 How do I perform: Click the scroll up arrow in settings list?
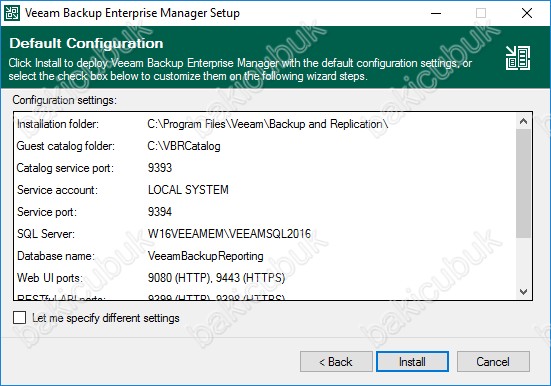point(523,121)
